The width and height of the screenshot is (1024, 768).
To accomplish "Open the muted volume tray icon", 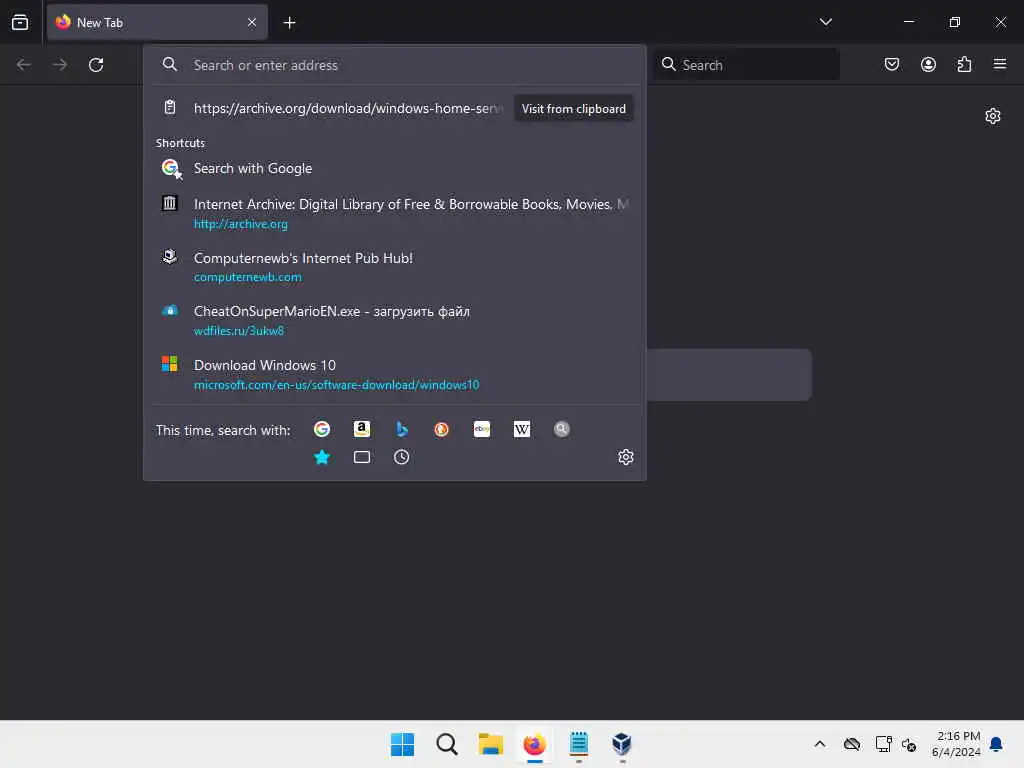I will pos(909,744).
